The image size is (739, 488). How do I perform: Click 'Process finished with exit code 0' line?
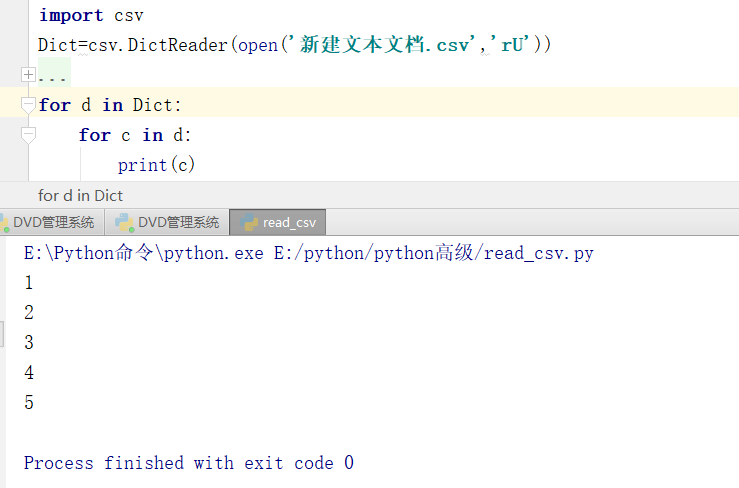pyautogui.click(x=189, y=463)
